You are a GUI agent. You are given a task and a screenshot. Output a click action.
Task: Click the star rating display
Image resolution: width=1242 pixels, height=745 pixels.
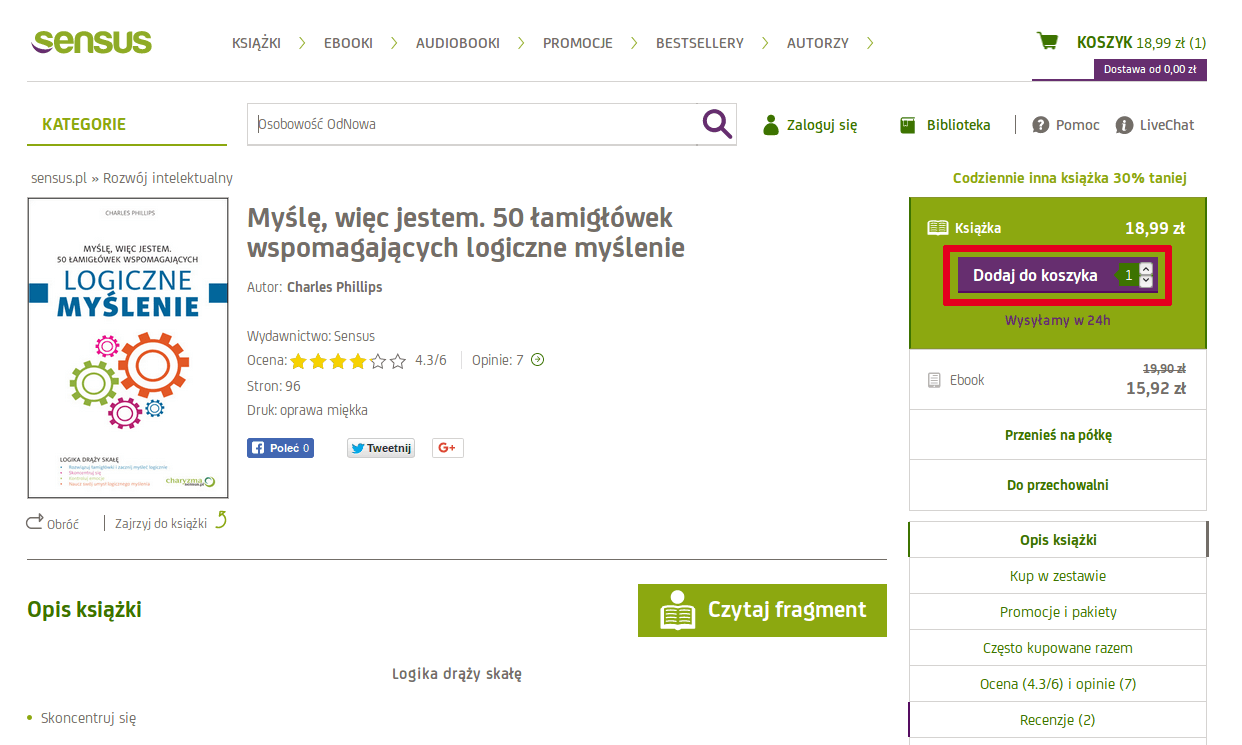coord(348,361)
